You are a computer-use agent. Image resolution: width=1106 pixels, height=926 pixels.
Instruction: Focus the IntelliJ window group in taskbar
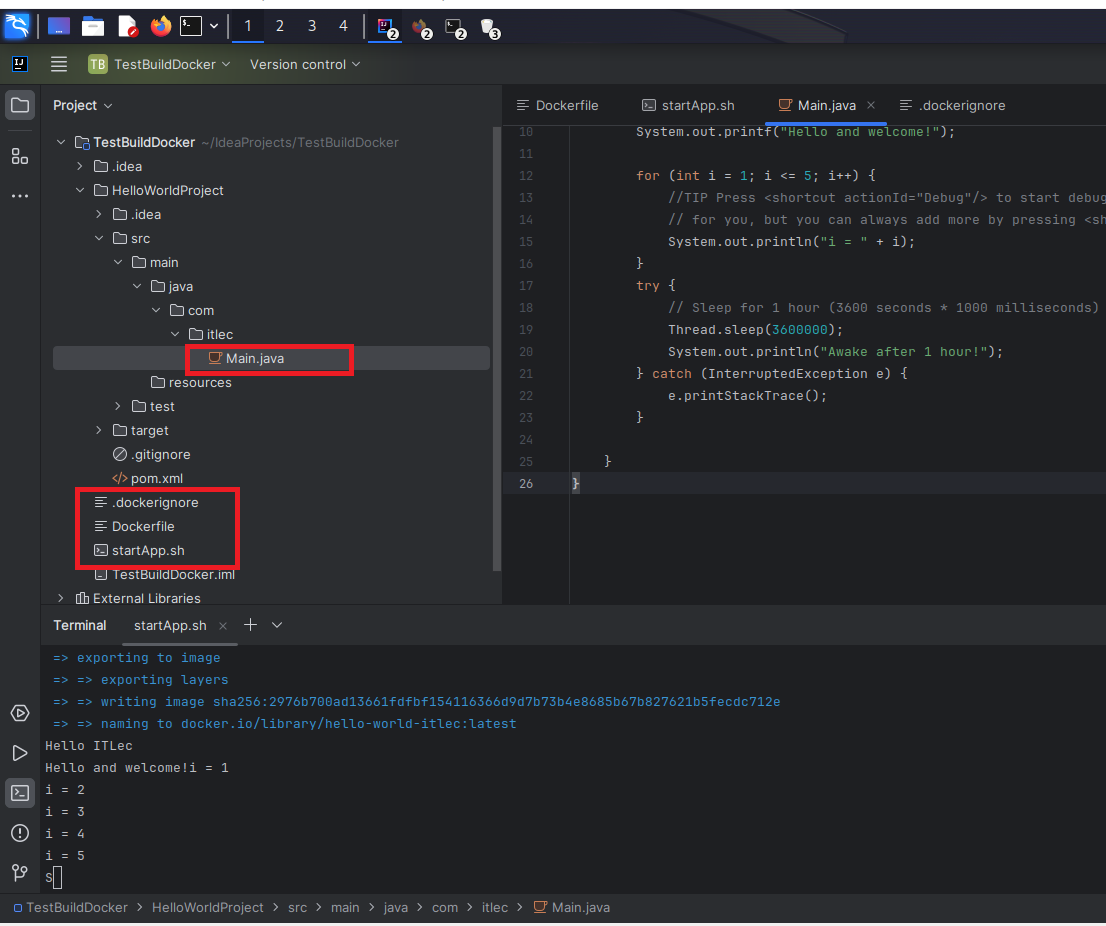(387, 28)
